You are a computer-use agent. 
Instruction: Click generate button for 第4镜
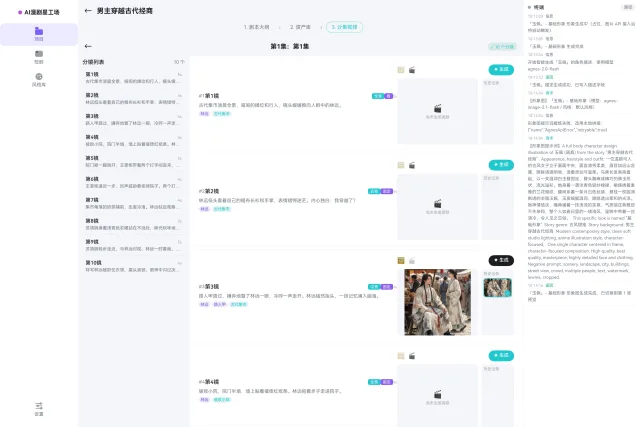pyautogui.click(x=501, y=355)
